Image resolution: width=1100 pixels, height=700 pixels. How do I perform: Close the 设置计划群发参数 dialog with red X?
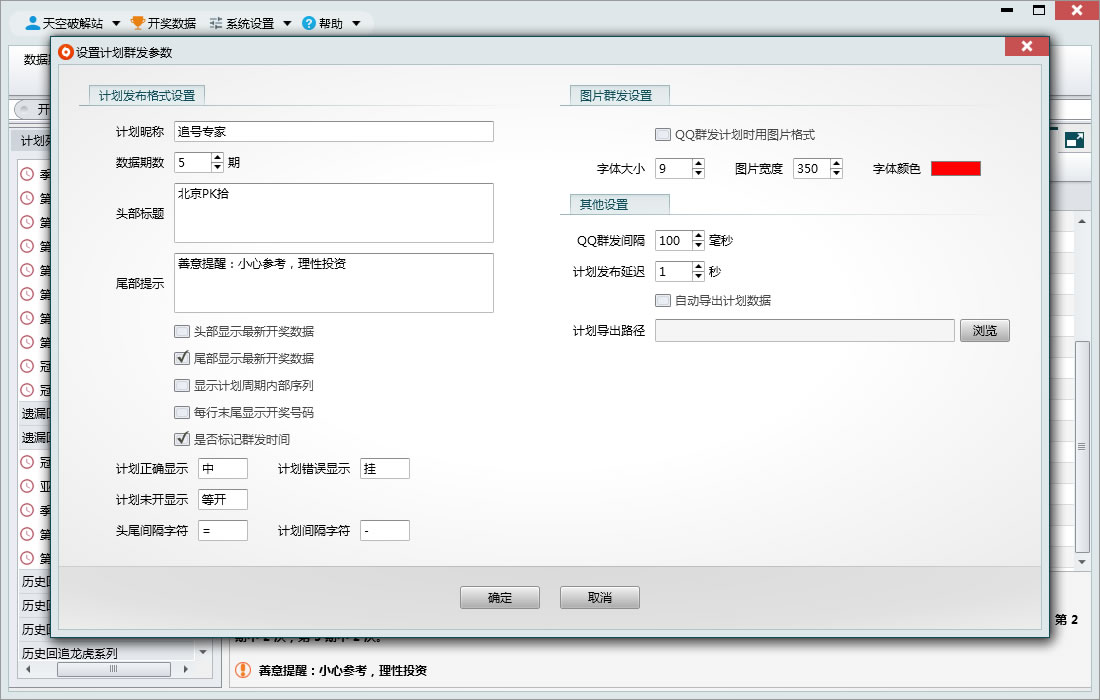click(x=1027, y=47)
